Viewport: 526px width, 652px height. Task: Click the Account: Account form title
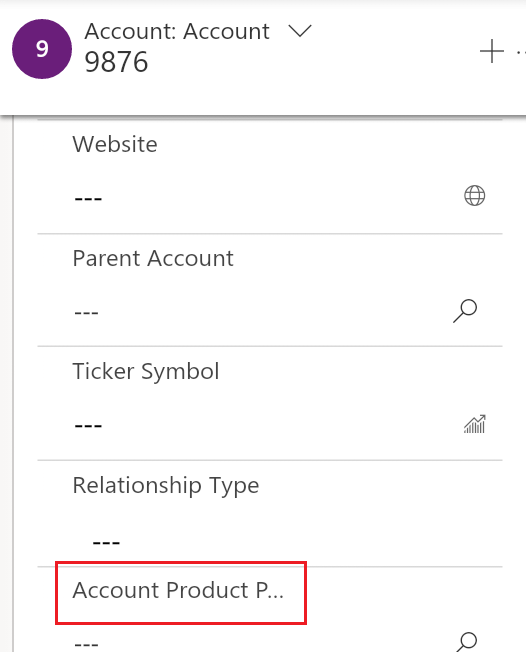click(177, 32)
